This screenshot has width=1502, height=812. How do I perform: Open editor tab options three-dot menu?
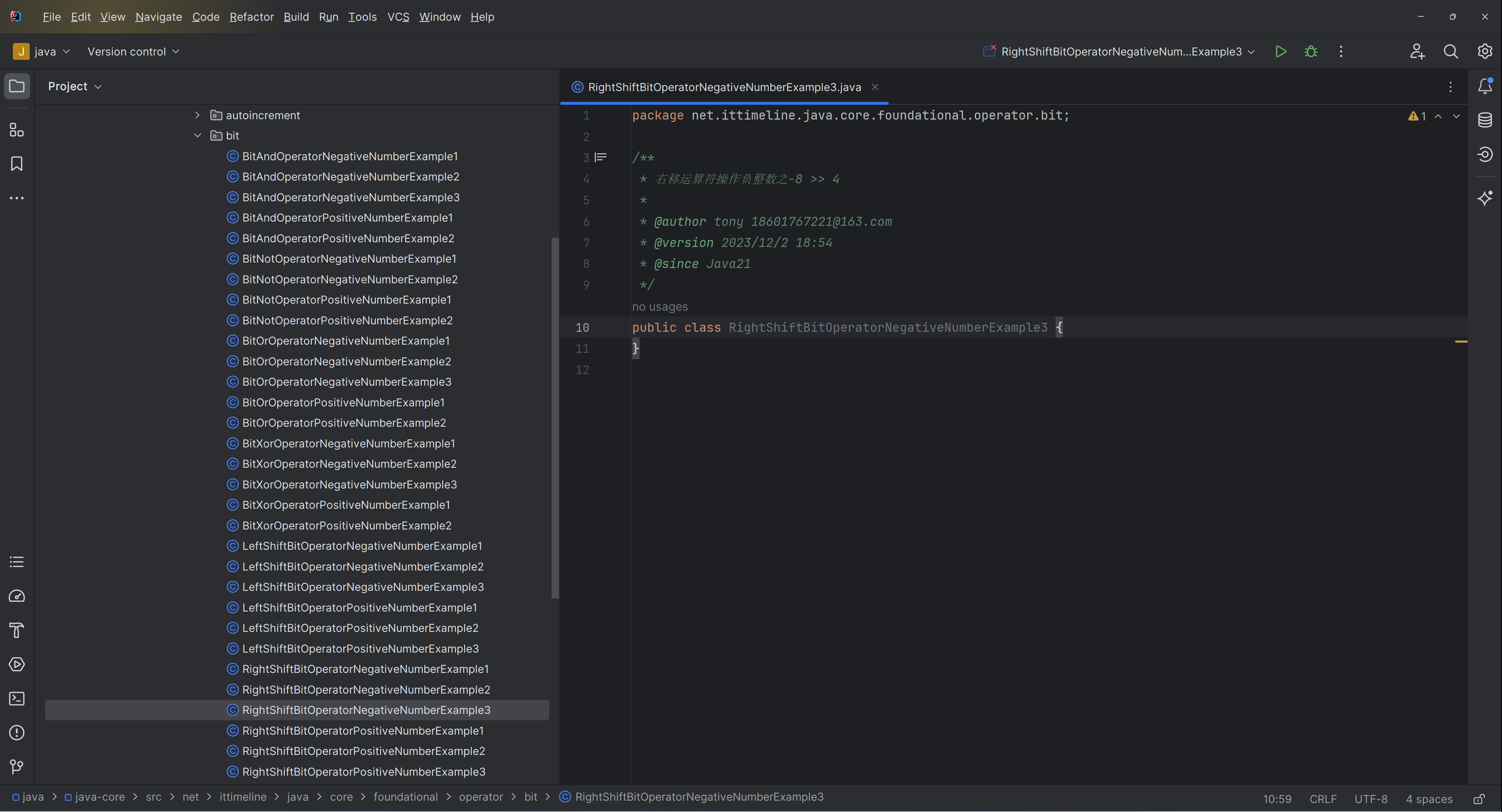[1451, 87]
